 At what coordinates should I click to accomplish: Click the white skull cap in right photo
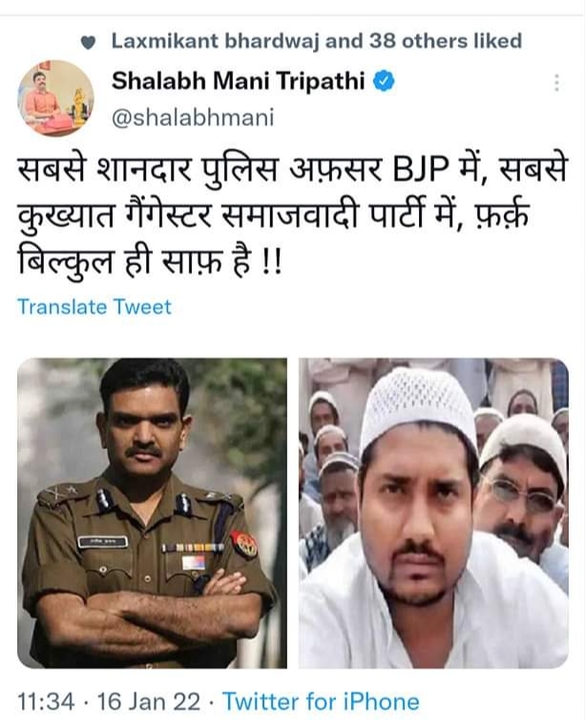coord(417,406)
